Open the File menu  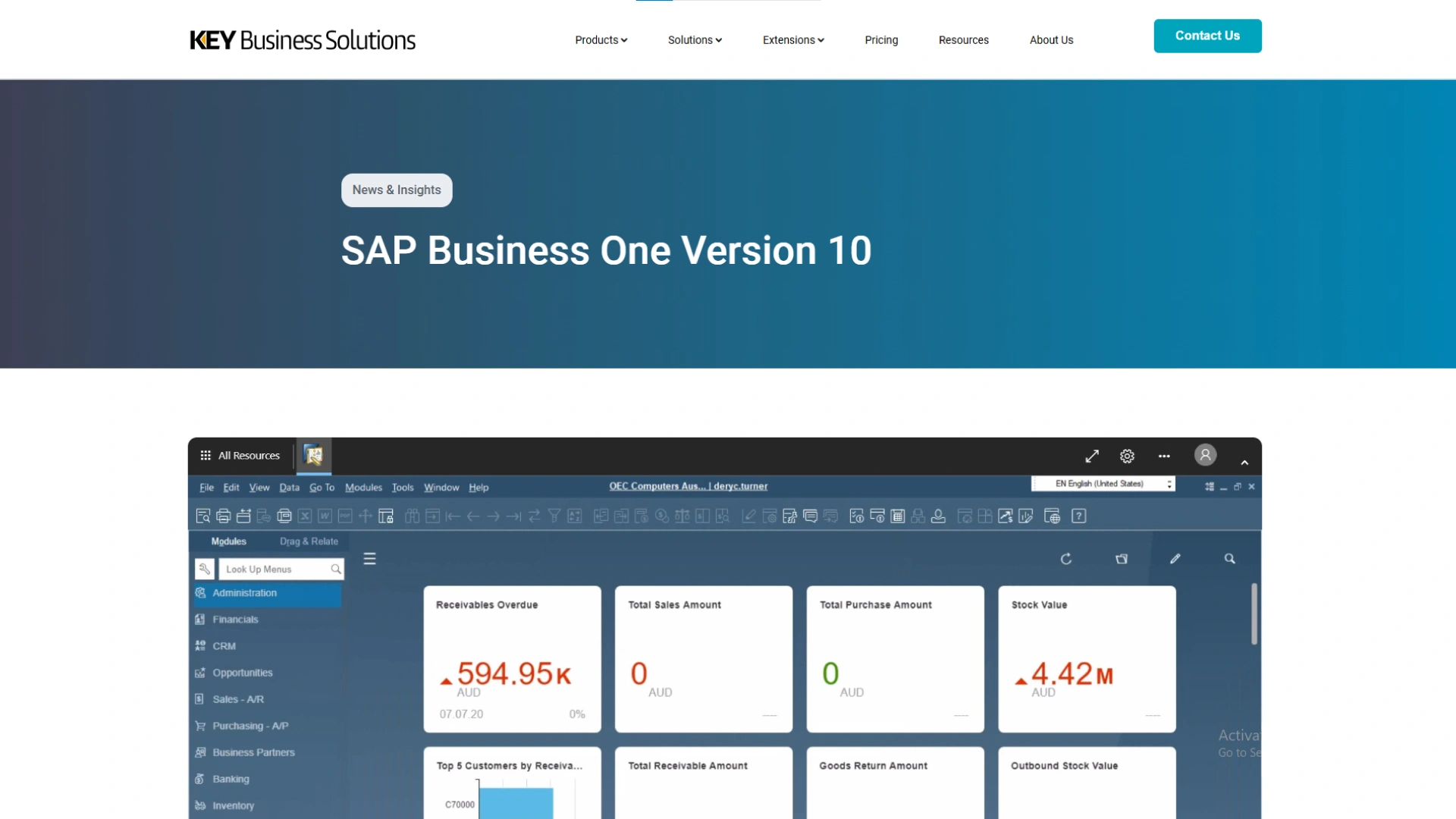coord(206,488)
